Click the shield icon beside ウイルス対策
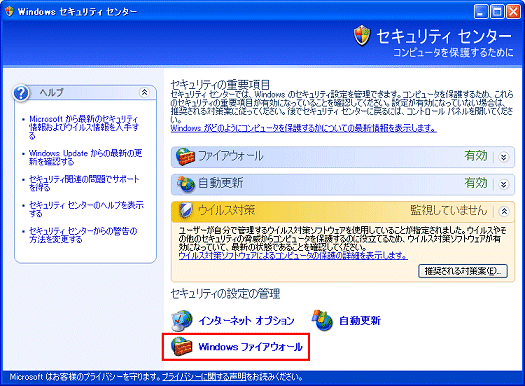This screenshot has height=386, width=525. tap(185, 211)
